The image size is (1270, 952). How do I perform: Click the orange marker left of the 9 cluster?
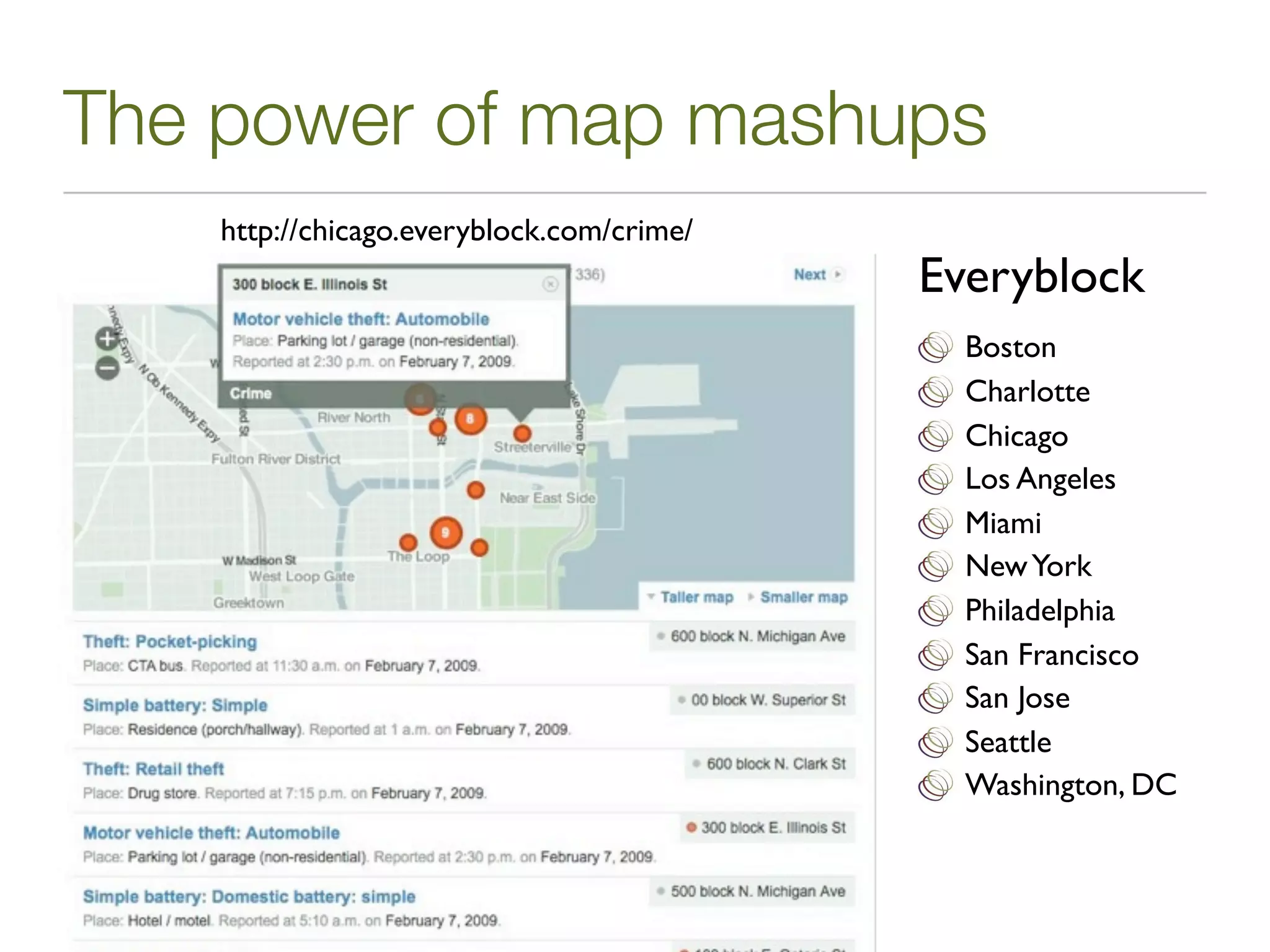pos(408,543)
